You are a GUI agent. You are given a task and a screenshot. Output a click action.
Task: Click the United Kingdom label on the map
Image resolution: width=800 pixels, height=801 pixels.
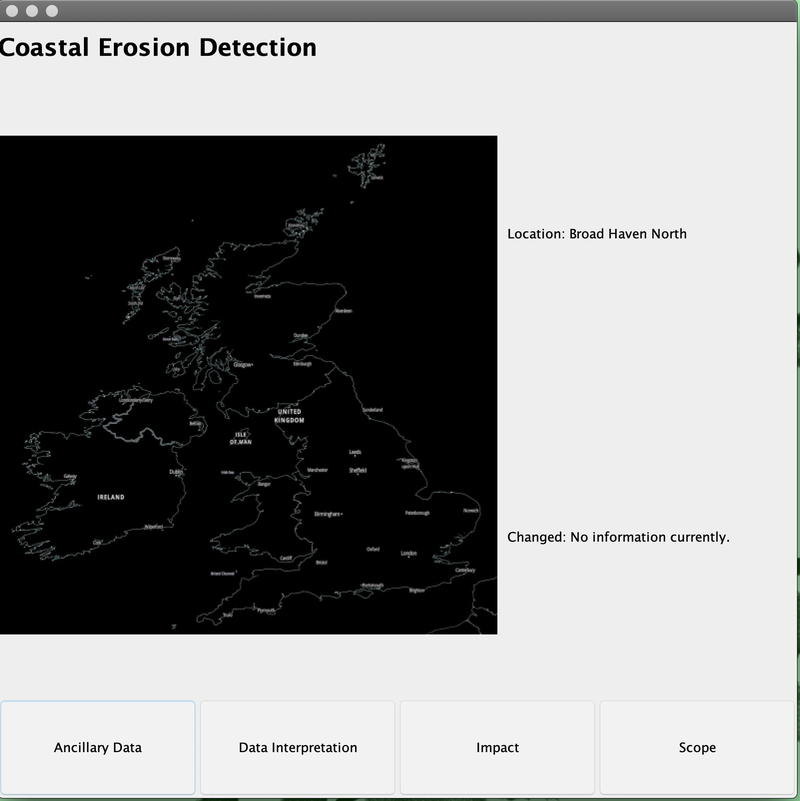[289, 414]
